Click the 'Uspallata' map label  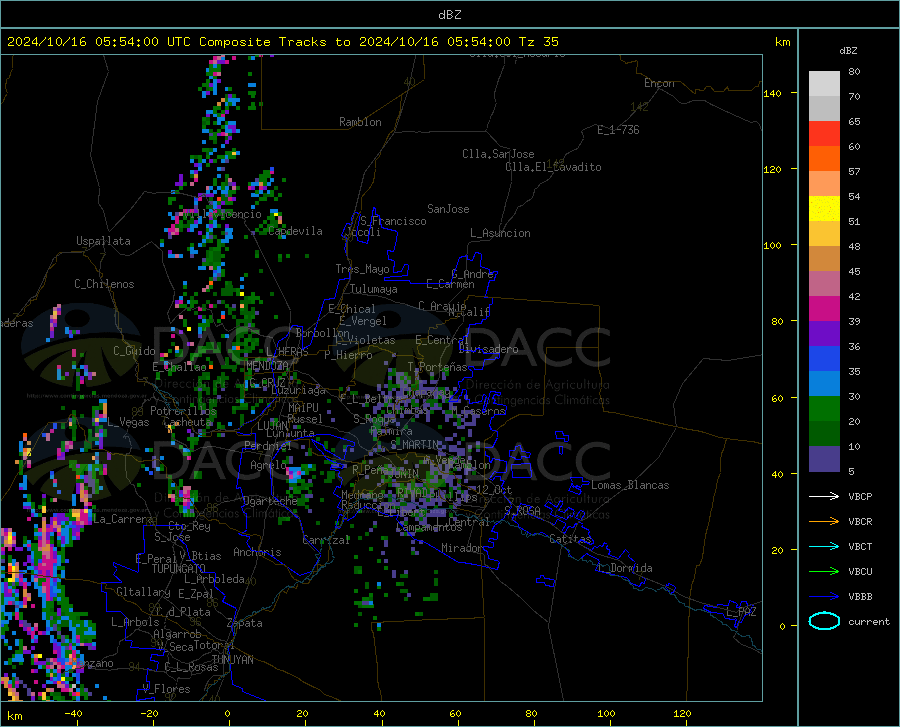(103, 241)
